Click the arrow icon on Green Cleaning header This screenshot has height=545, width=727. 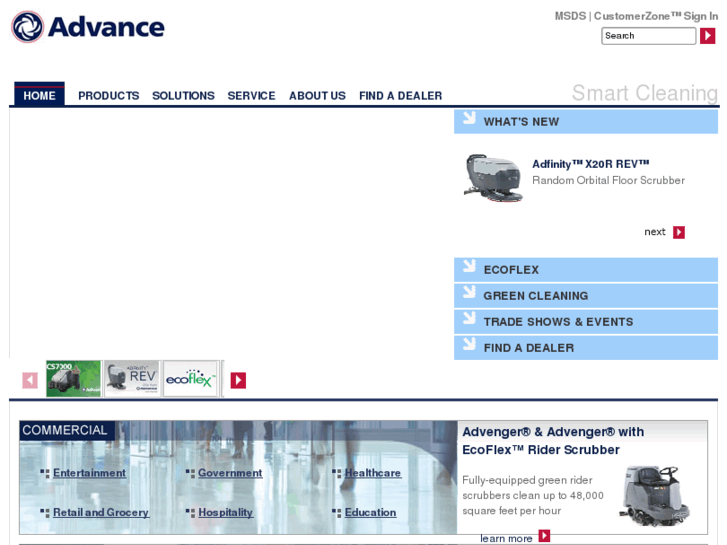point(469,292)
